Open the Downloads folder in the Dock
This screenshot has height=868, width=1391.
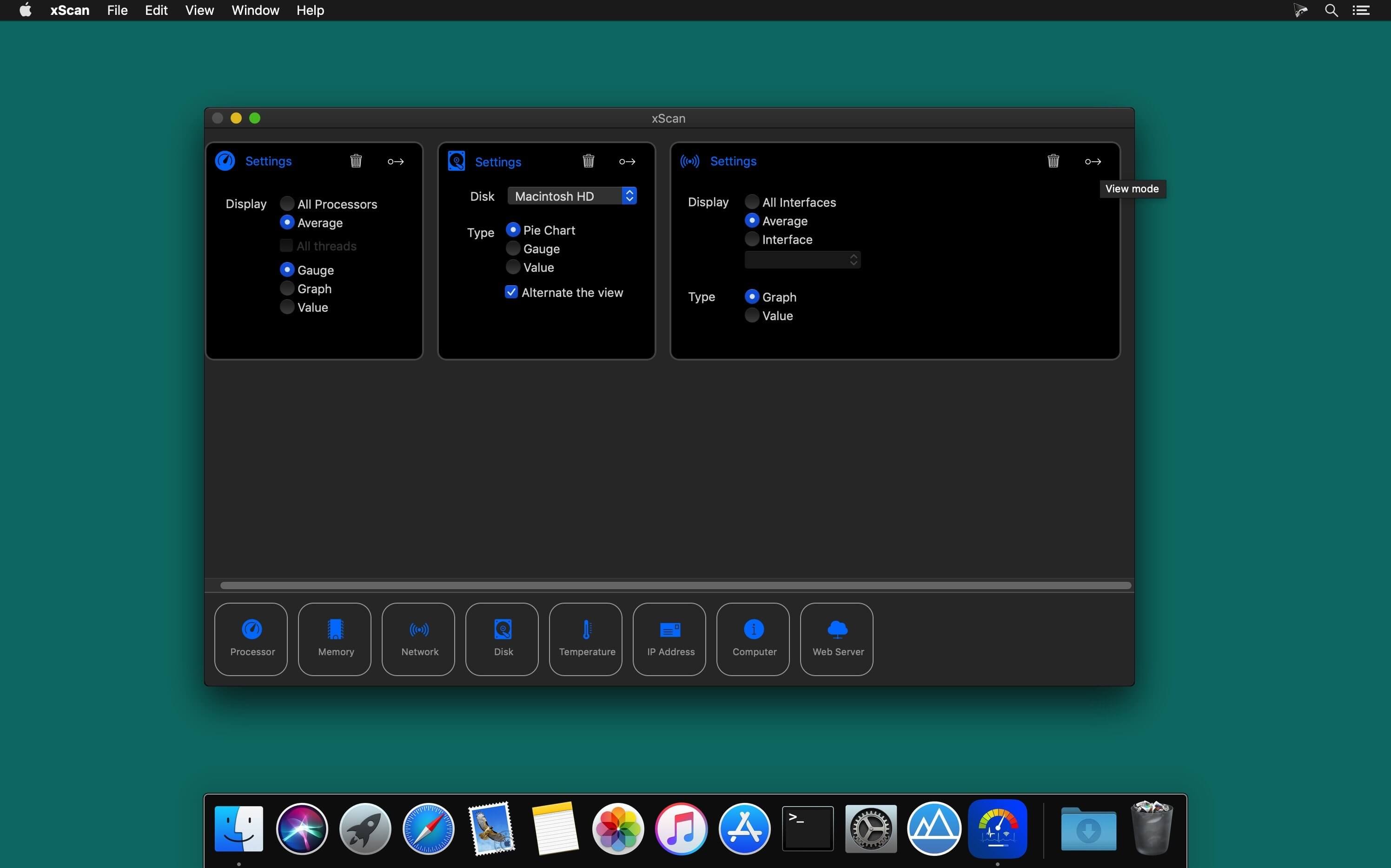[x=1088, y=829]
